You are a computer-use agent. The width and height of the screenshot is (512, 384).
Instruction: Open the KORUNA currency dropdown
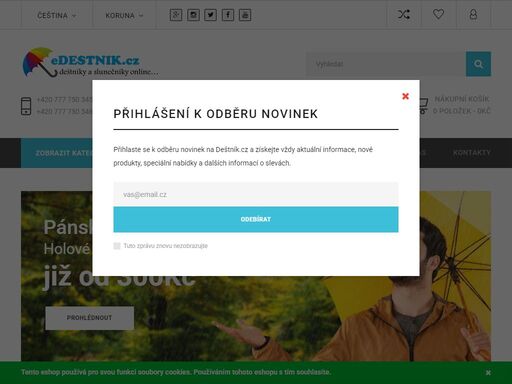pos(124,15)
